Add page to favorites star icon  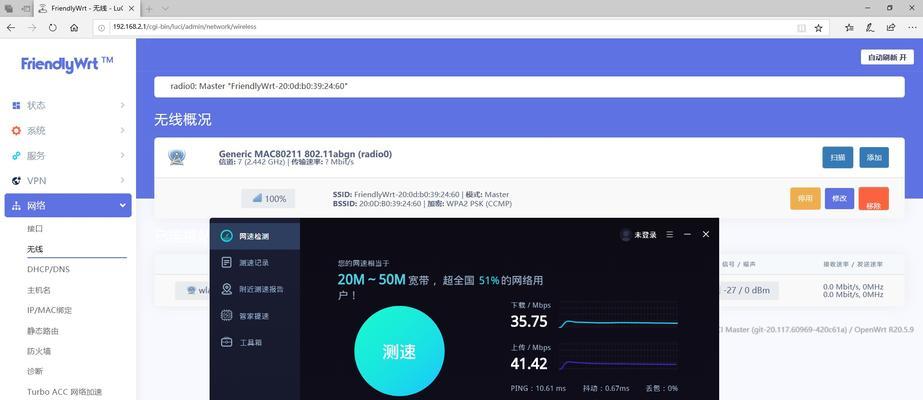click(x=818, y=28)
